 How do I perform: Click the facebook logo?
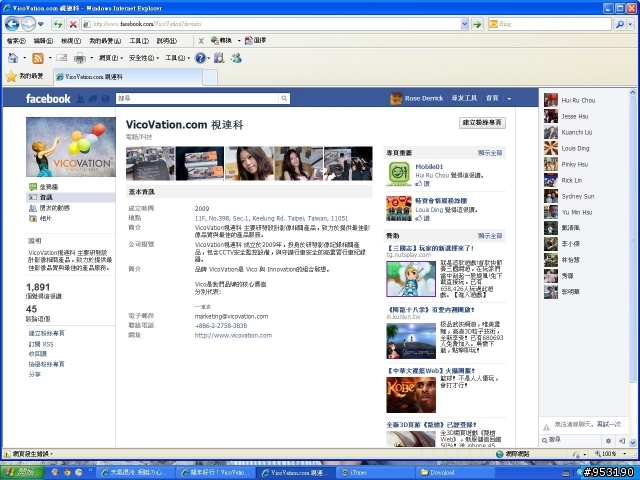(x=48, y=98)
